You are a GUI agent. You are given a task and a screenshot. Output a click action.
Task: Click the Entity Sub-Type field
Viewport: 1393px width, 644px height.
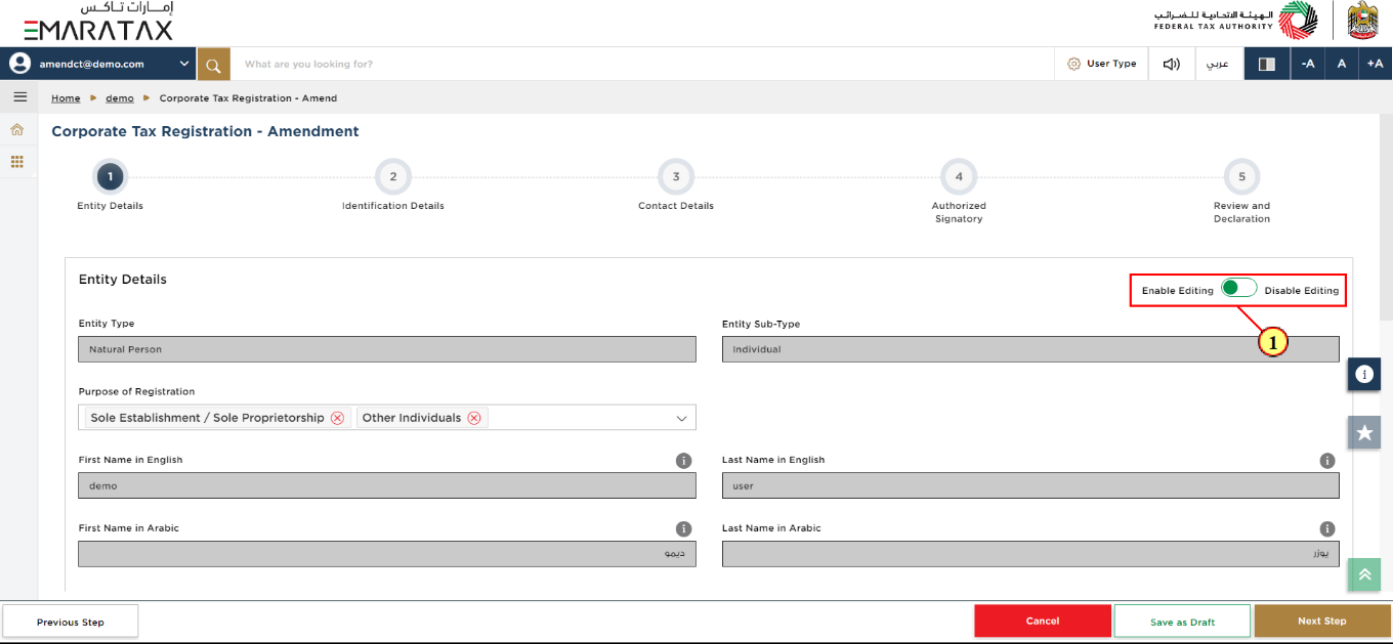pos(1030,349)
